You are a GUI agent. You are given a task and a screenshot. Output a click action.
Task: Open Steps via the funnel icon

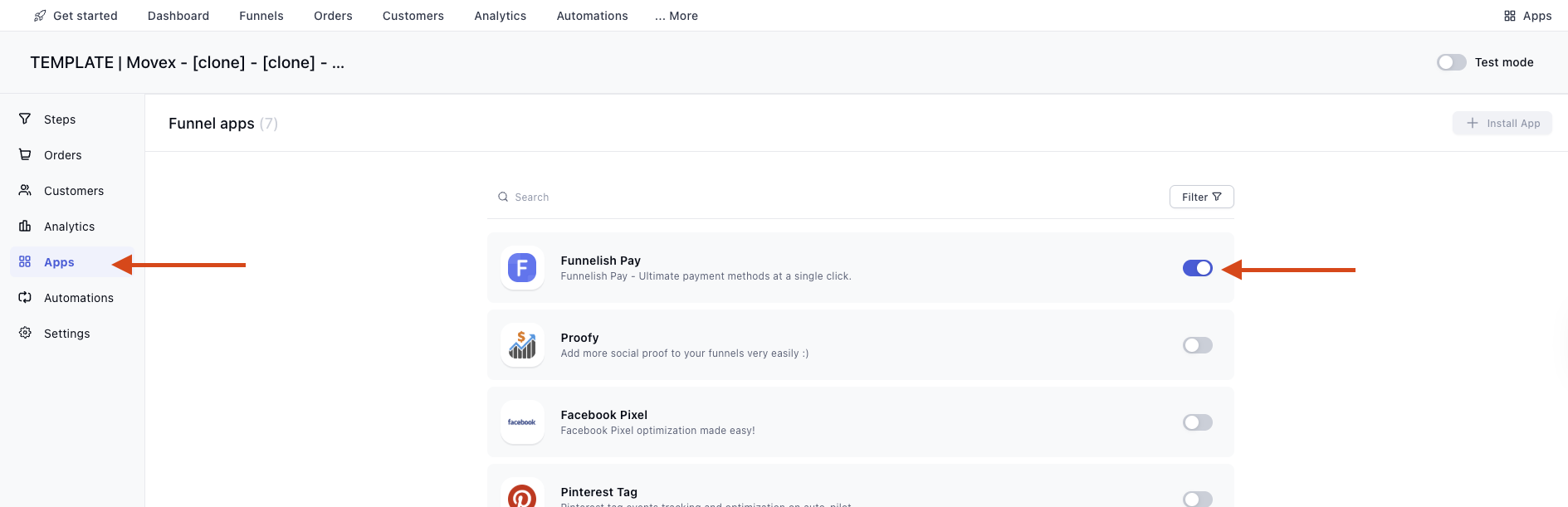point(25,119)
